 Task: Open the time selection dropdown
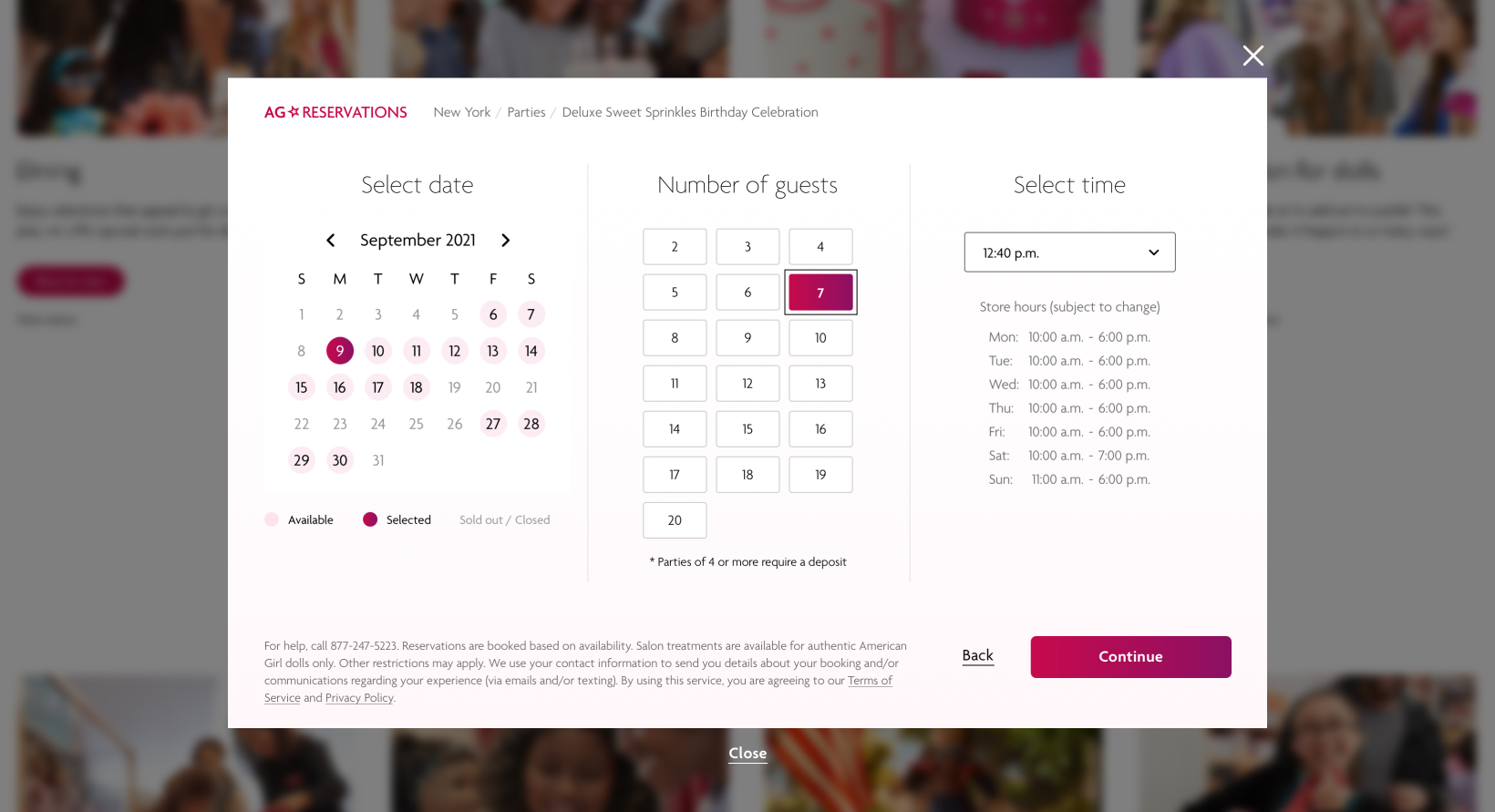click(1069, 252)
